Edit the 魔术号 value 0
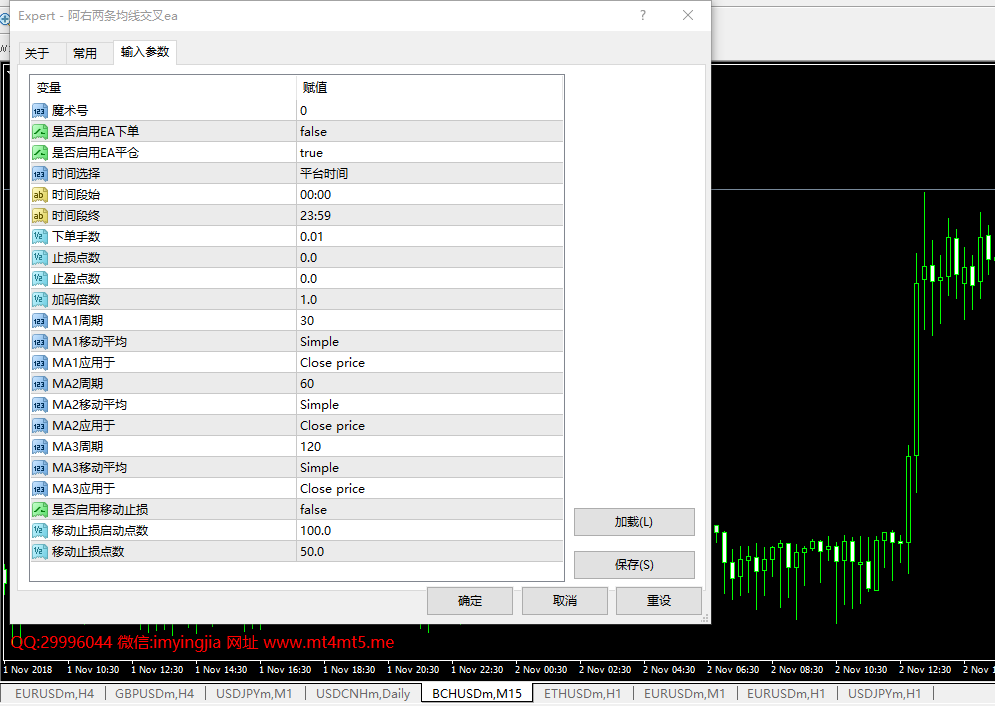995x706 pixels. click(x=430, y=111)
